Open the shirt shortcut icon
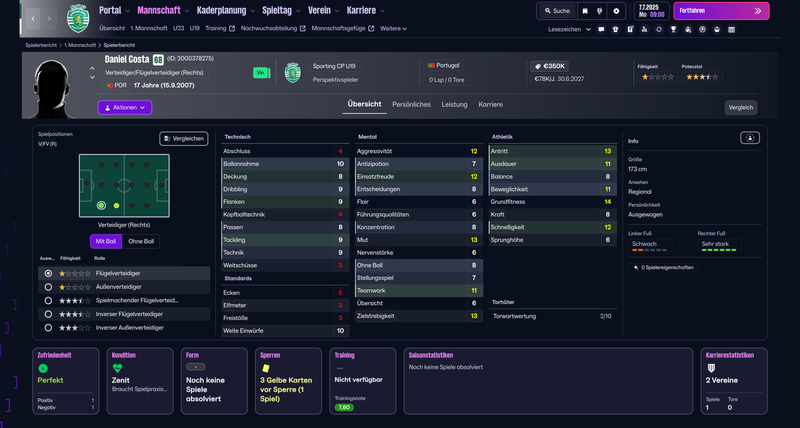Image resolution: width=800 pixels, height=428 pixels. coord(615,30)
